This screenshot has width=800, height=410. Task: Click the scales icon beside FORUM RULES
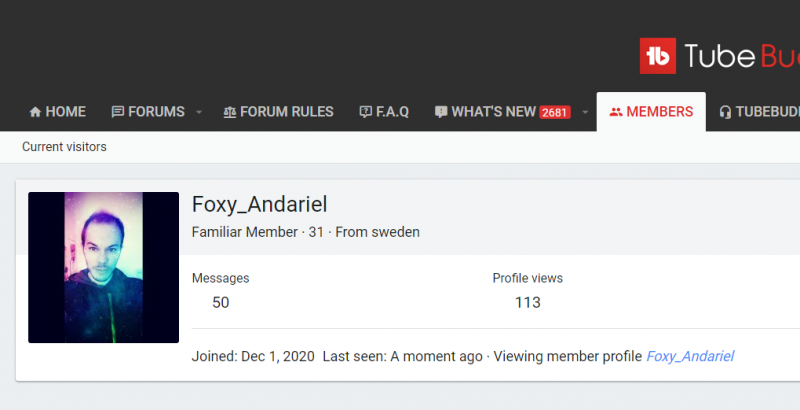[x=230, y=112]
